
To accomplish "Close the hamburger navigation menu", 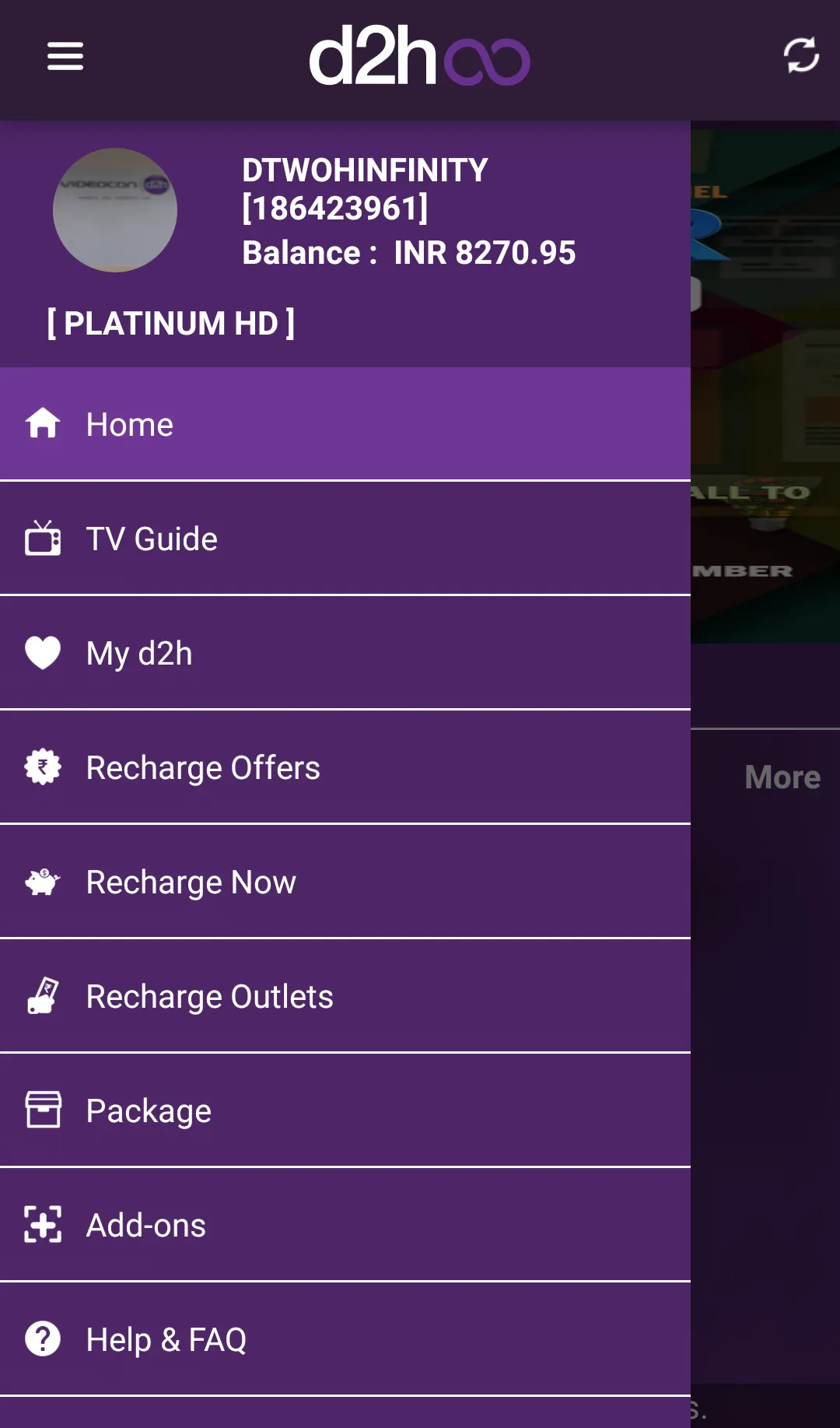I will (65, 56).
